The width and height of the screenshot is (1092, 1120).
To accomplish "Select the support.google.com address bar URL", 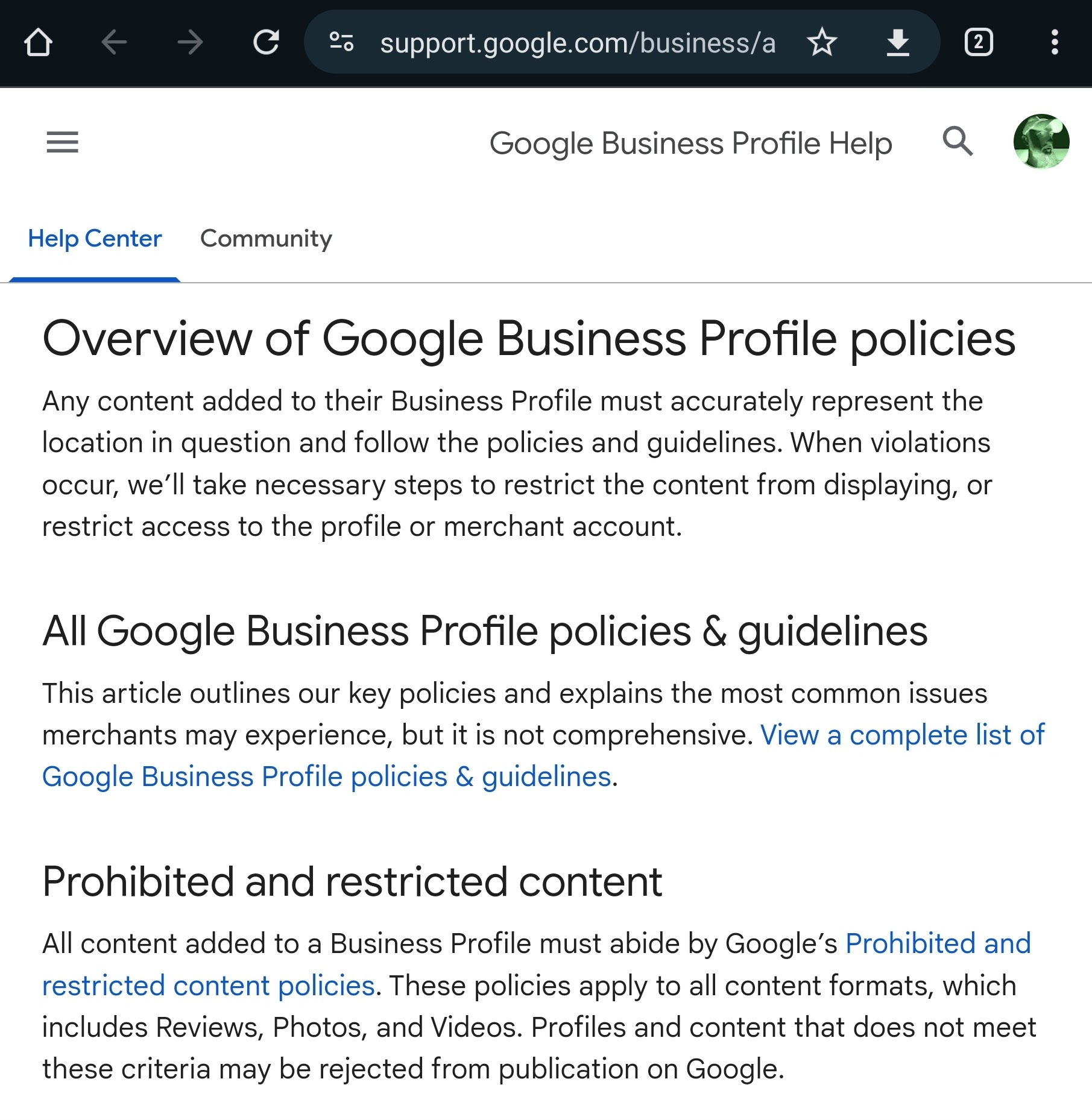I will (578, 43).
